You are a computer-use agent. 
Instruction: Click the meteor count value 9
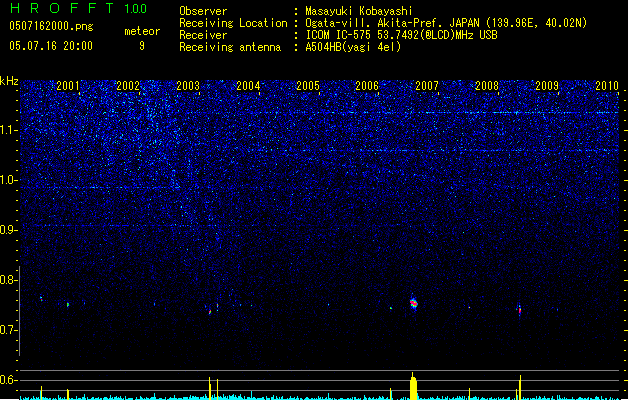point(142,46)
